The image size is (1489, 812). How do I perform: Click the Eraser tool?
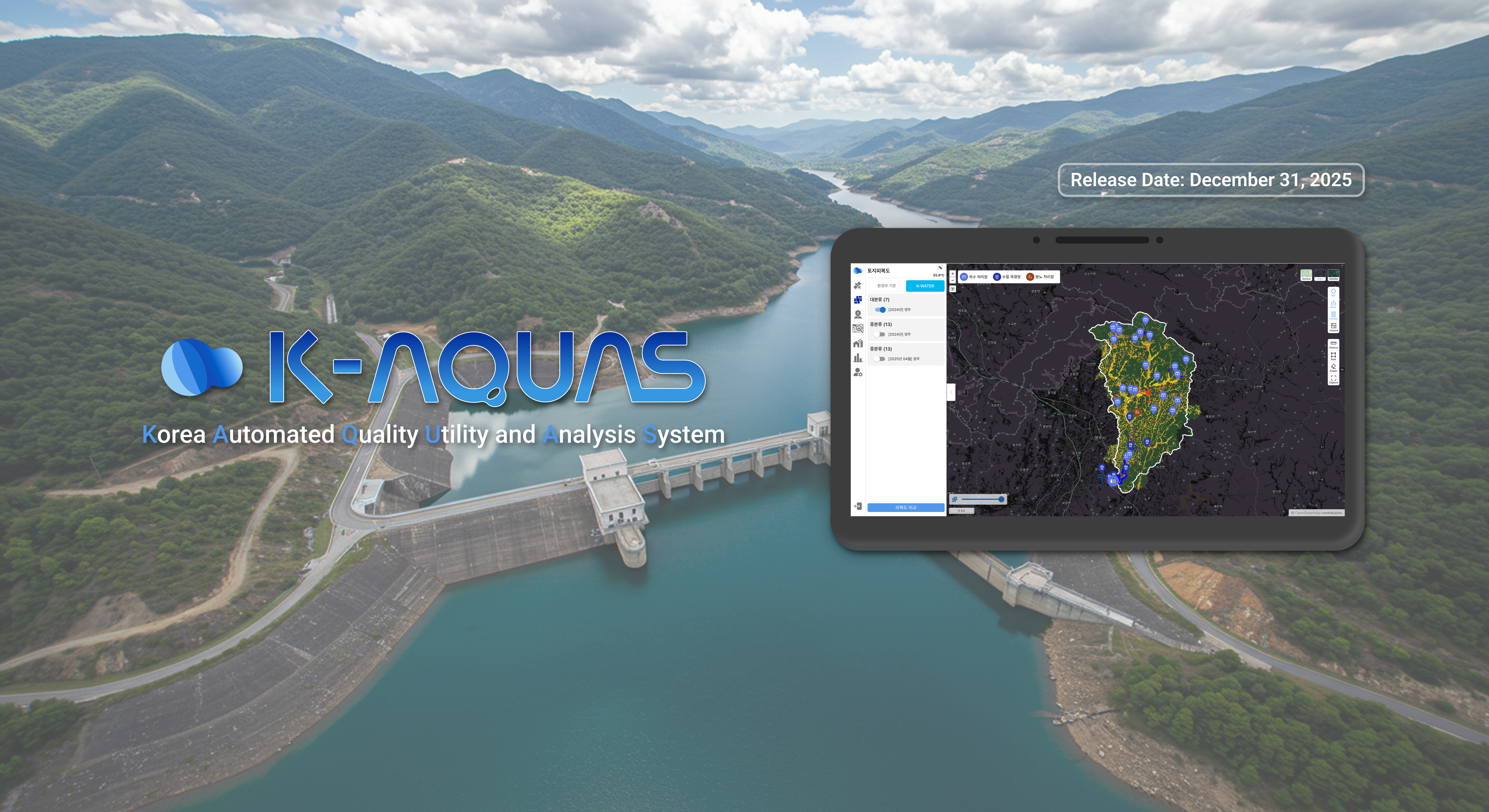[x=1334, y=368]
